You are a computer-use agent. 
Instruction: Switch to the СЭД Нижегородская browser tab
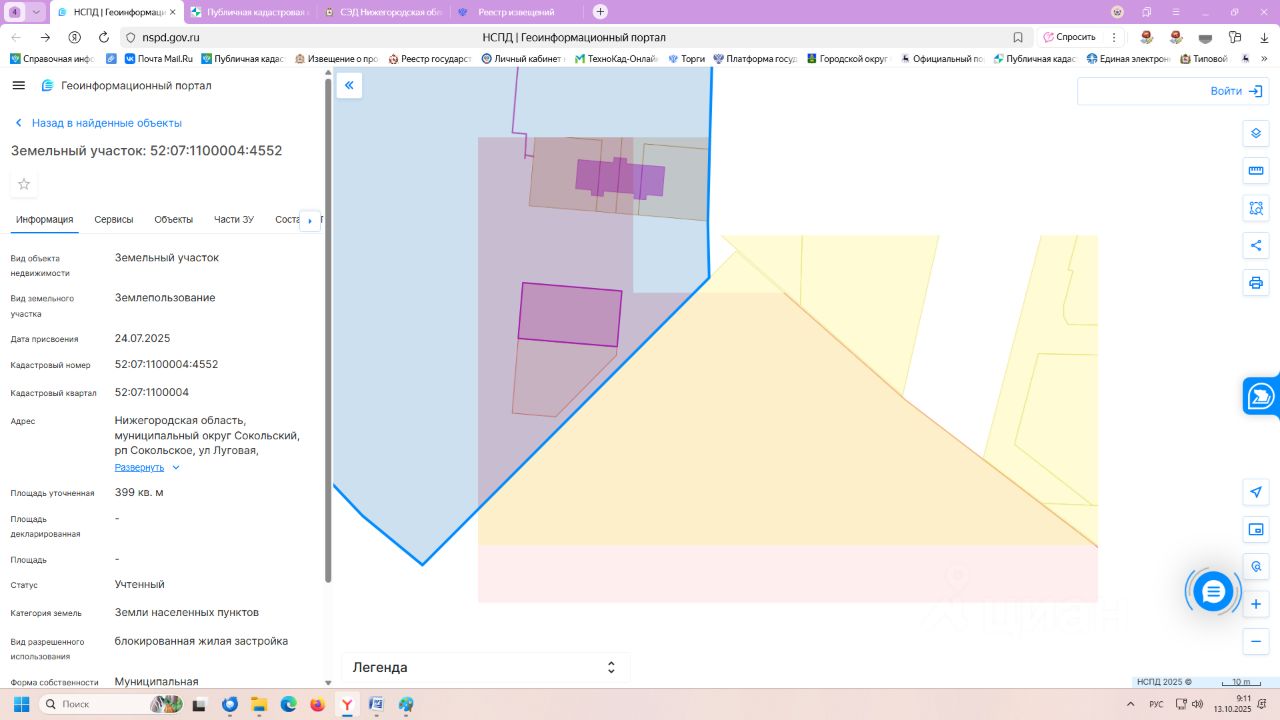[x=384, y=12]
